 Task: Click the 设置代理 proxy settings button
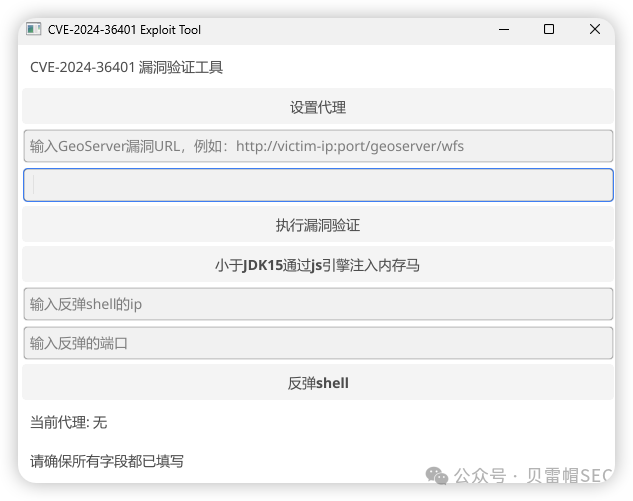point(318,107)
